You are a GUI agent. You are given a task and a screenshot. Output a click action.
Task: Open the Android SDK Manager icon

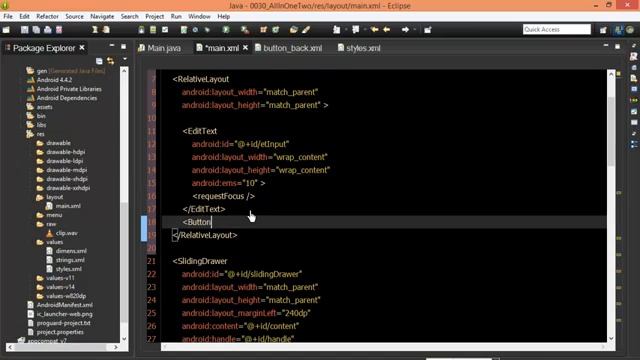[x=142, y=30]
